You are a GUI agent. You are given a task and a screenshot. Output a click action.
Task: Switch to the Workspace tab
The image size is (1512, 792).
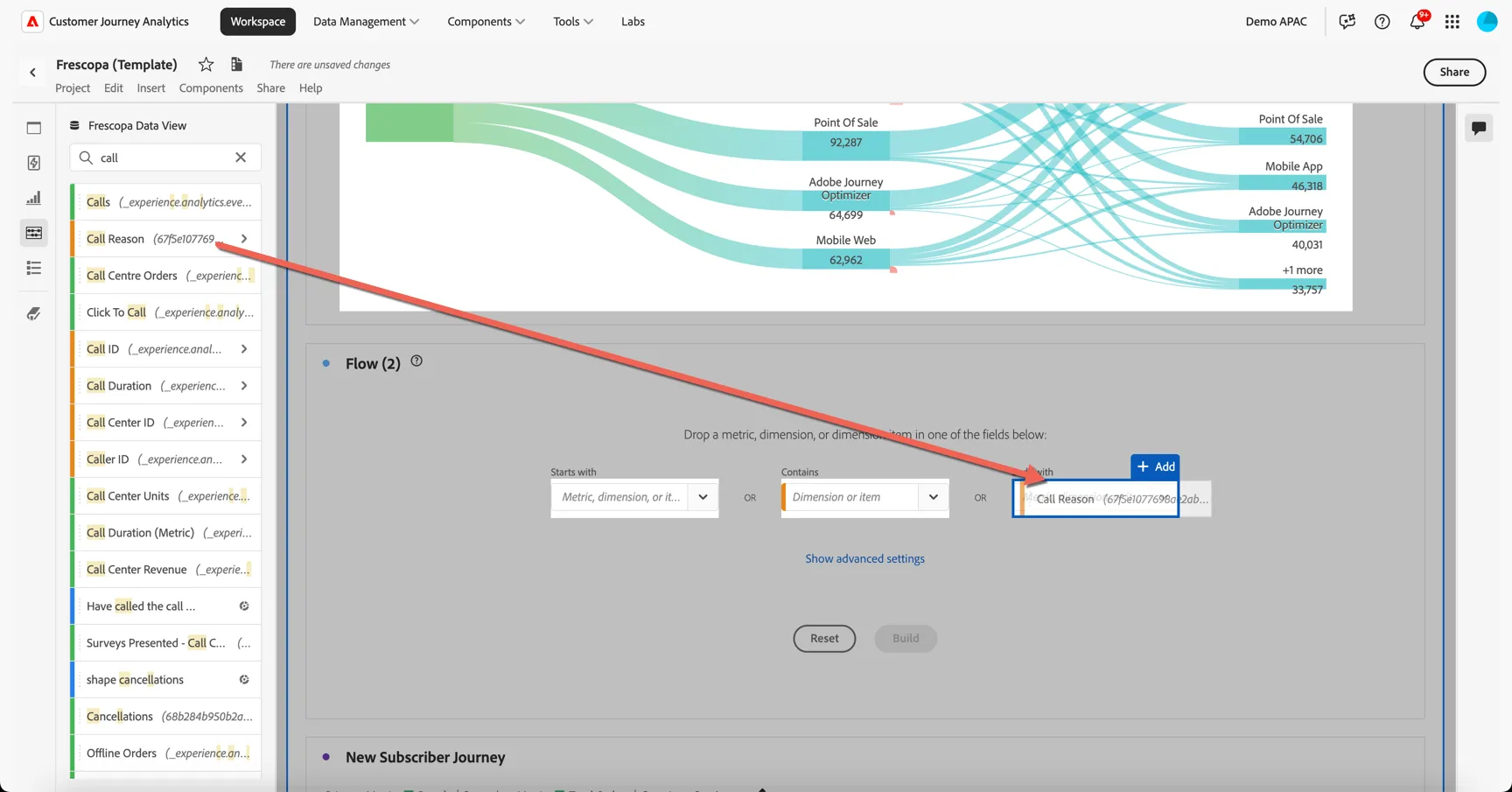click(258, 21)
